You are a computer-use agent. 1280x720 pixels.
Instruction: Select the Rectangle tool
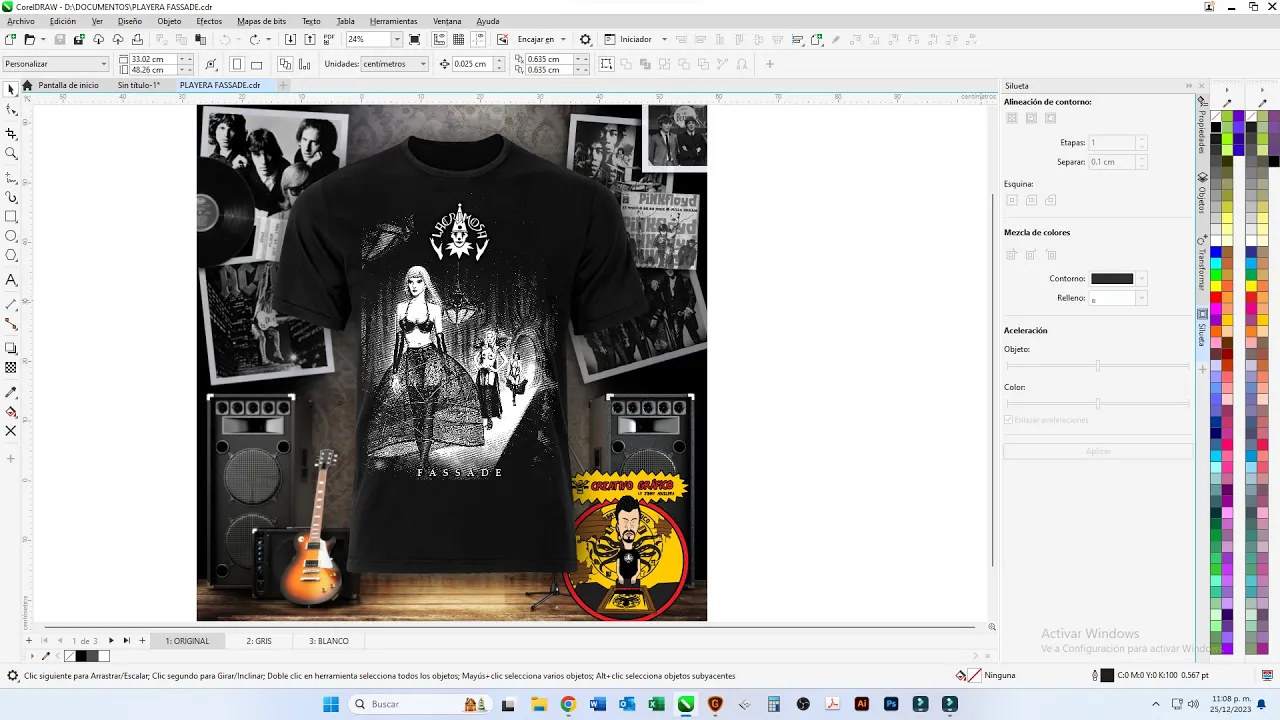pyautogui.click(x=11, y=216)
